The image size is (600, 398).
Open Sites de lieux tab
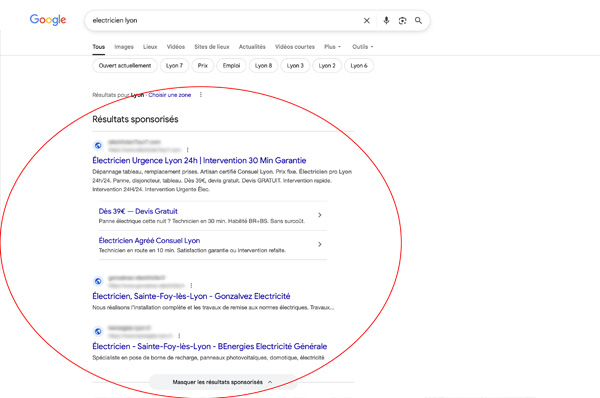tap(212, 47)
